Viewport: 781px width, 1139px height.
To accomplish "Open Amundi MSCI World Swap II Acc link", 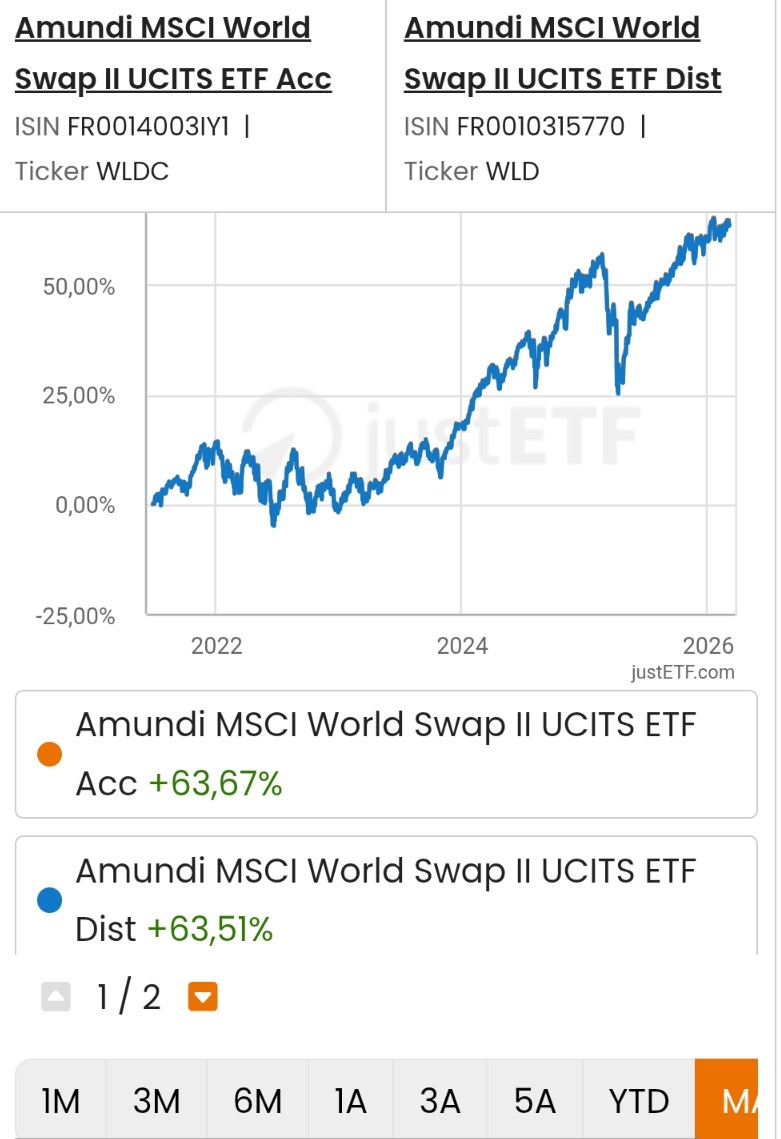I will (173, 54).
